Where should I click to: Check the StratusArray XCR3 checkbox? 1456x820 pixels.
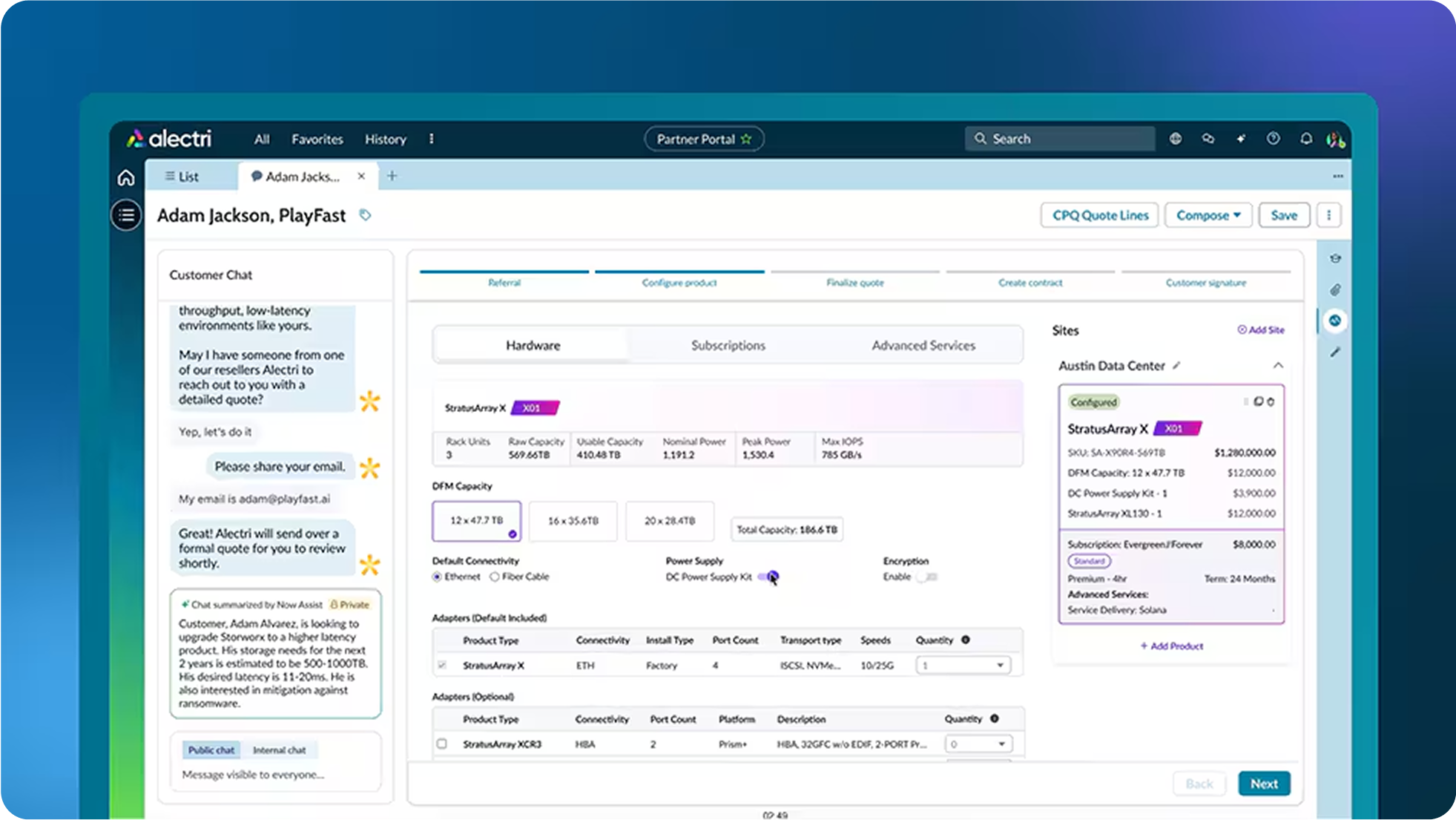pos(442,744)
